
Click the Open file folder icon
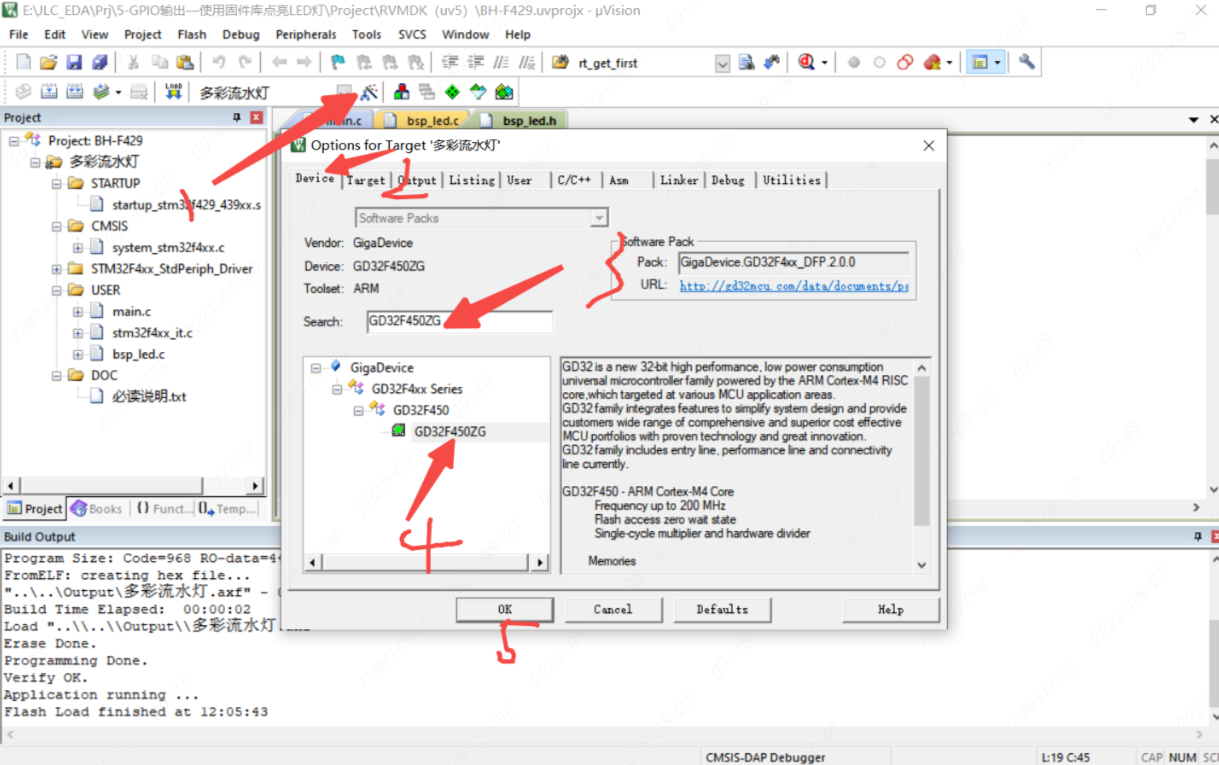coord(48,62)
